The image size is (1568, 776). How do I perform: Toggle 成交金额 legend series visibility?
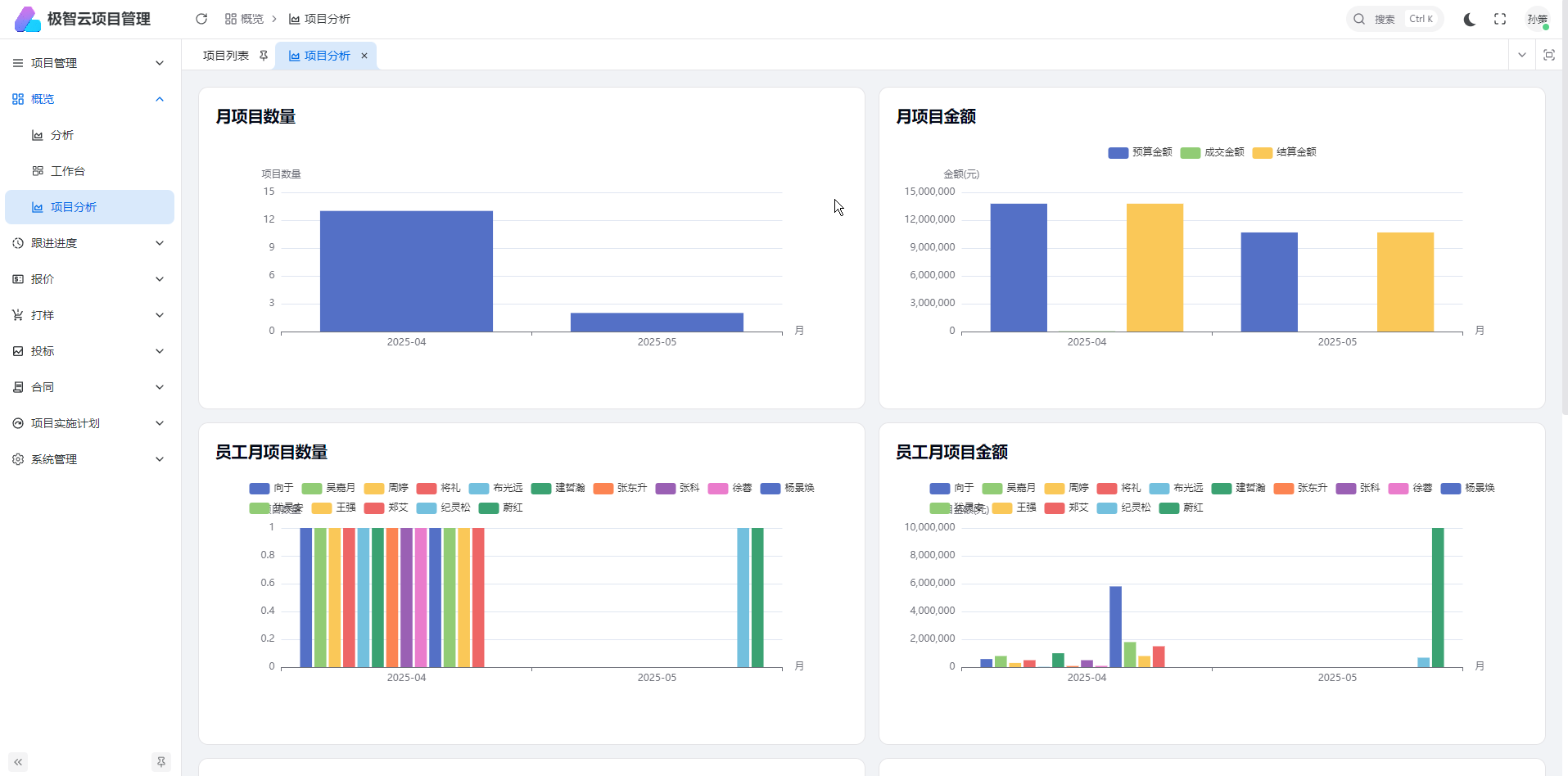[x=1212, y=152]
